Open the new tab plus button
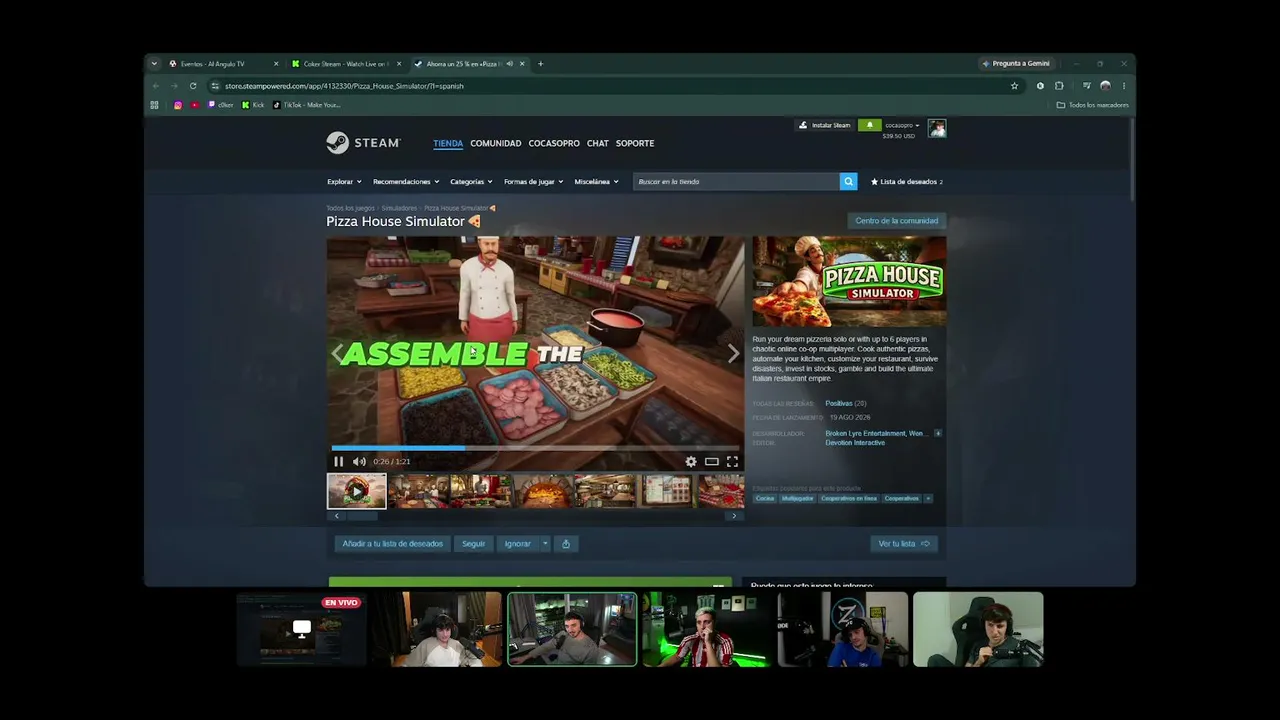Viewport: 1280px width, 720px height. pos(540,64)
